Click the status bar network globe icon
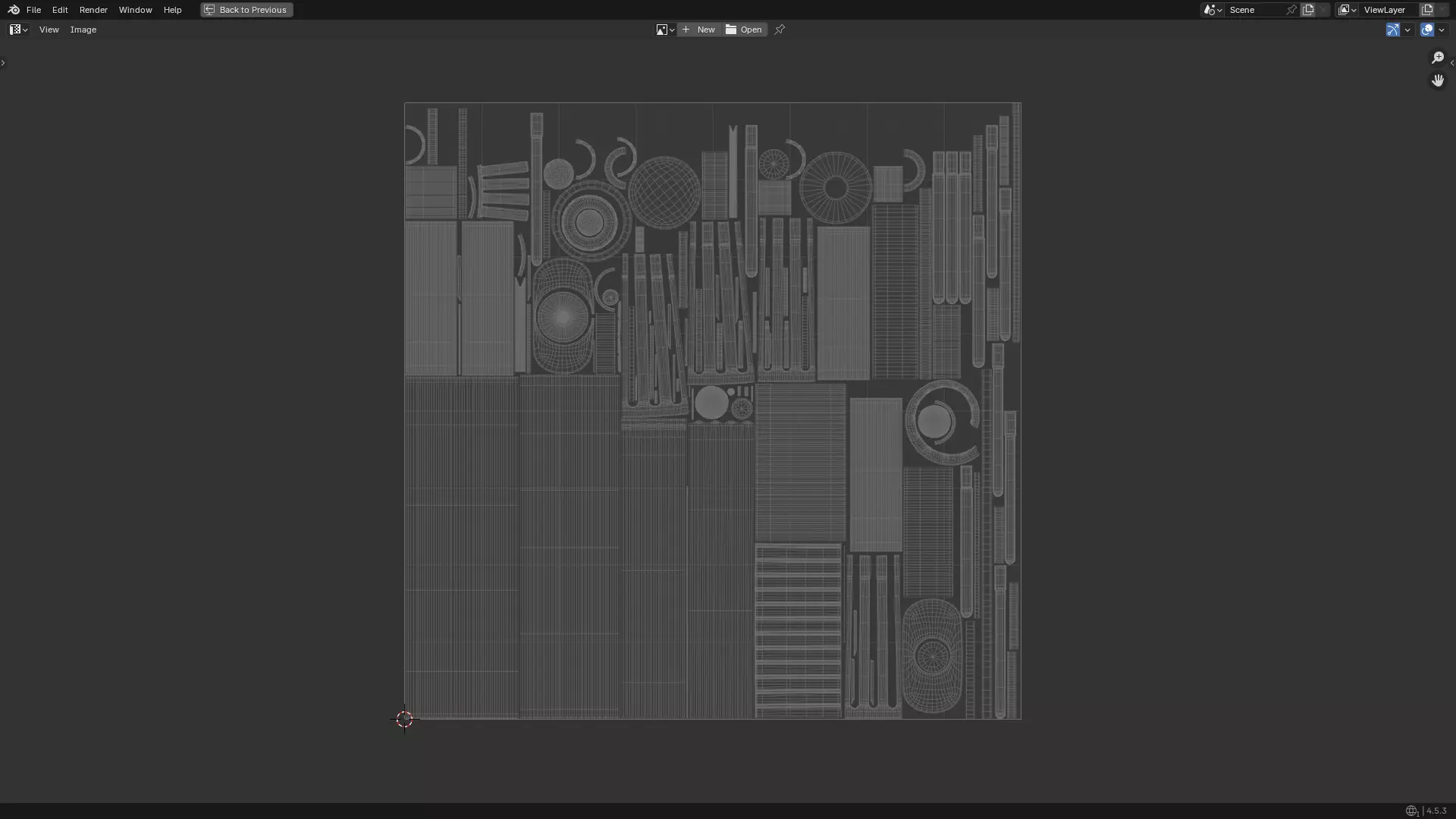 point(1411,811)
